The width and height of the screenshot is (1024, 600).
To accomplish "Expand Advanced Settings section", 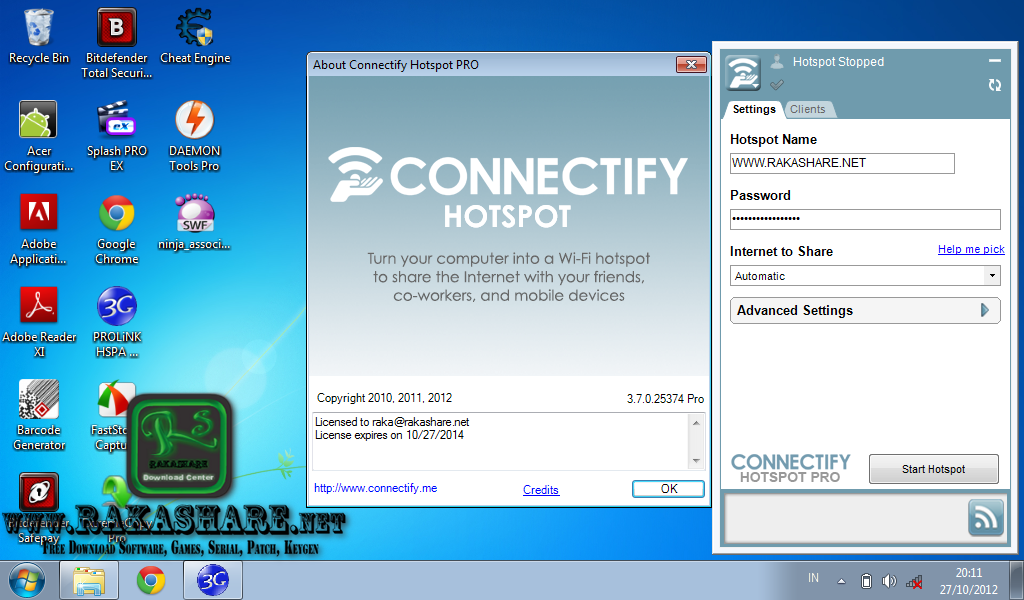I will point(865,311).
